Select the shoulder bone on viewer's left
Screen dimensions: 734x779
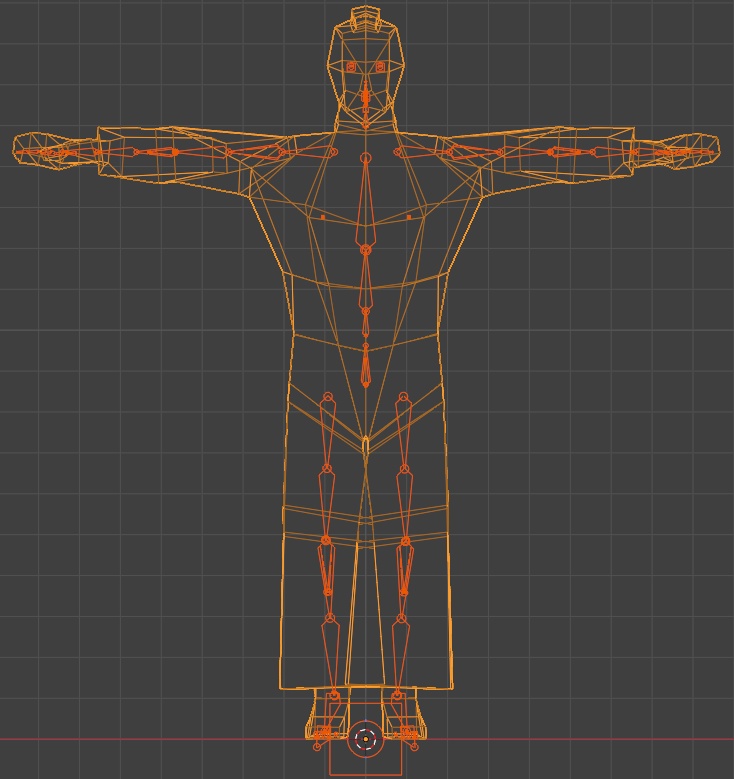(x=308, y=150)
